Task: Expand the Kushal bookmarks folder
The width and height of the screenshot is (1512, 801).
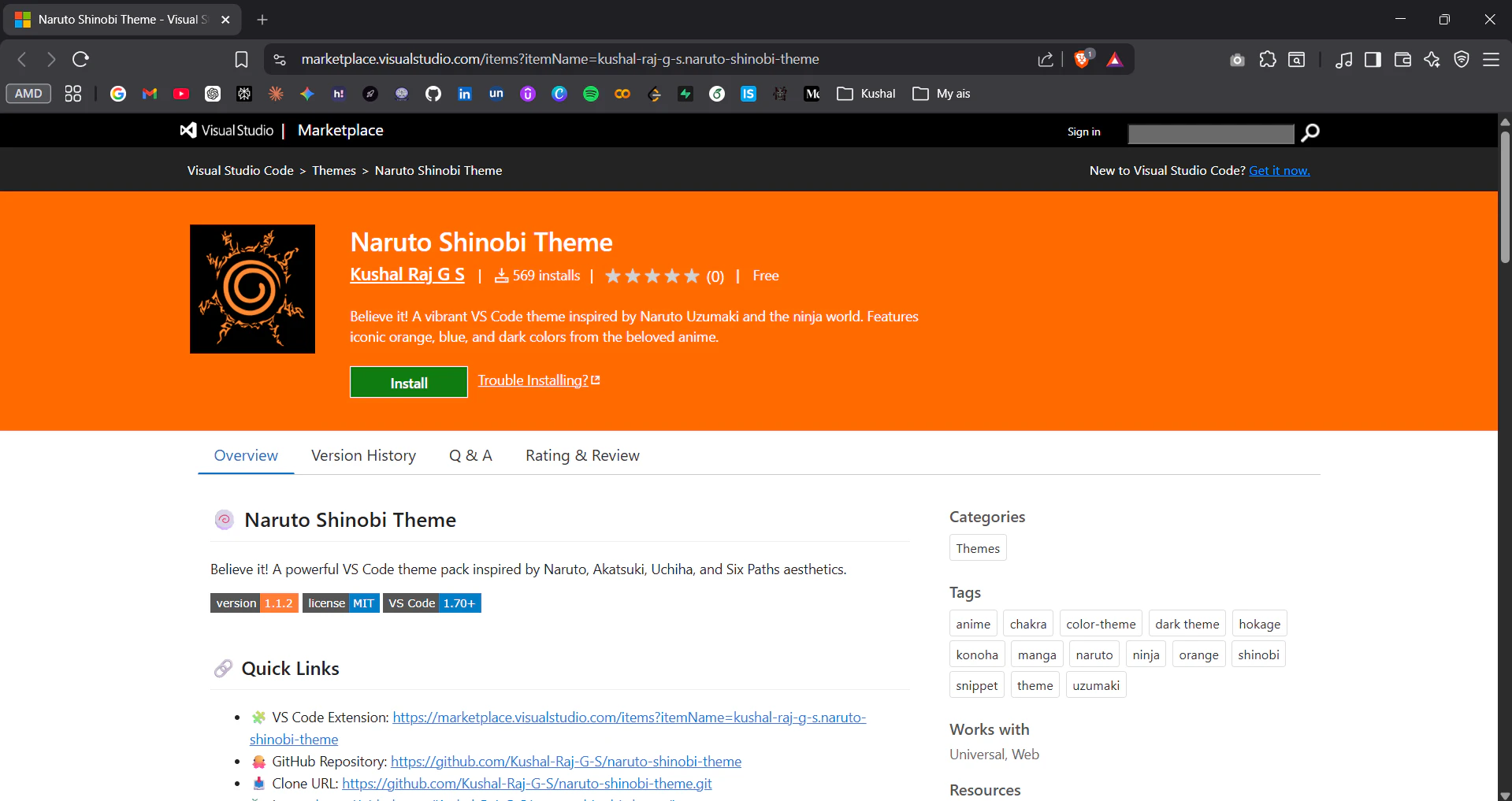Action: 865,93
